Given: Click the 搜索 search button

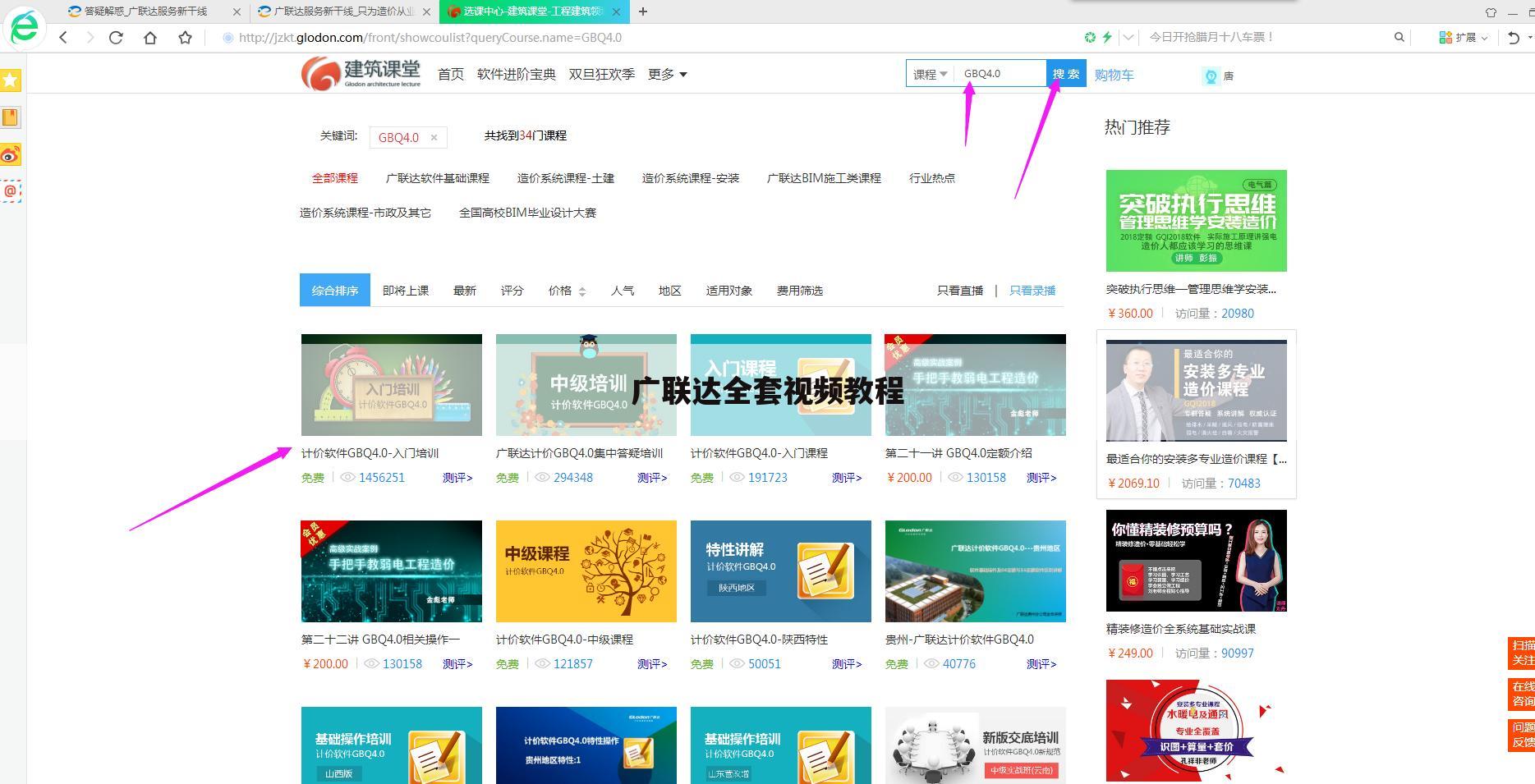Looking at the screenshot, I should (x=1066, y=73).
